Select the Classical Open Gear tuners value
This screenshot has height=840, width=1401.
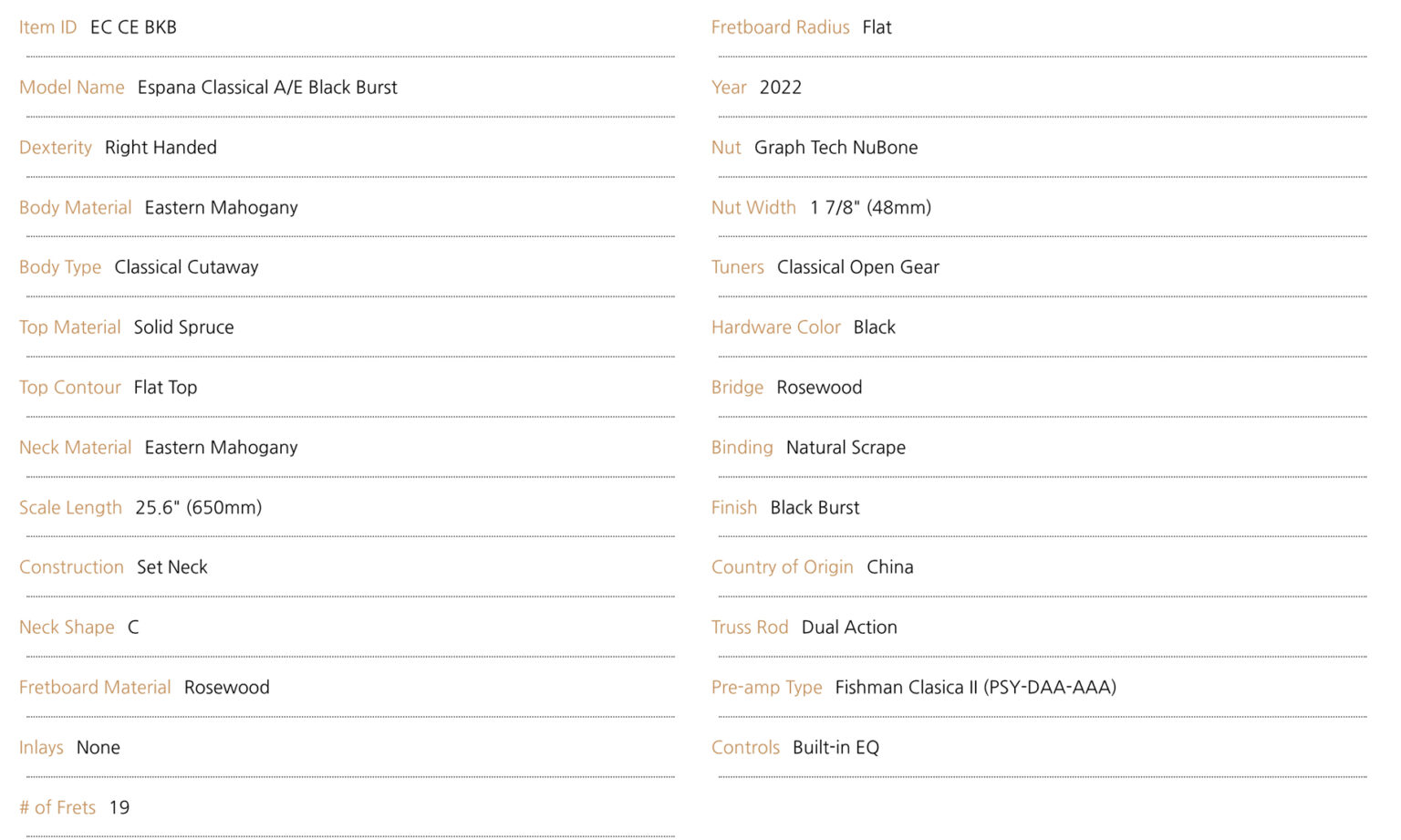point(858,267)
